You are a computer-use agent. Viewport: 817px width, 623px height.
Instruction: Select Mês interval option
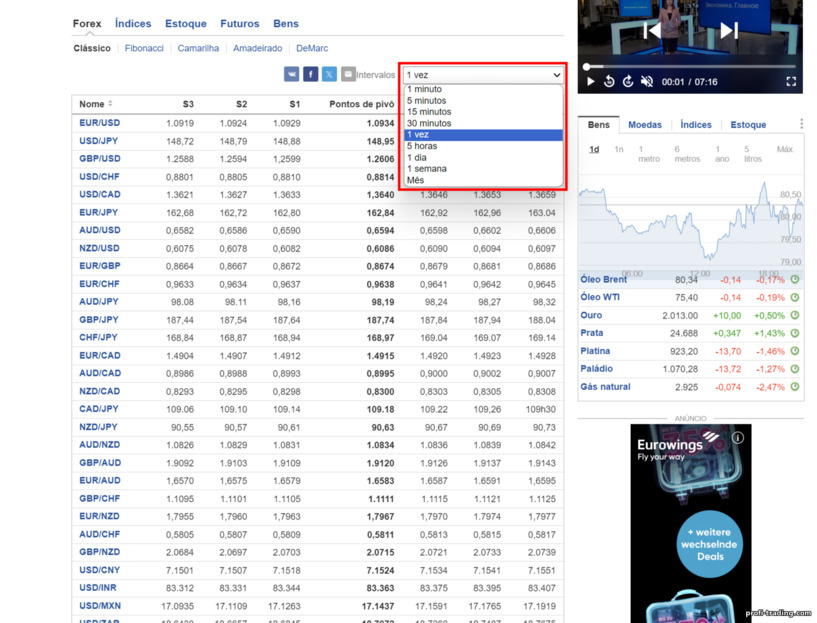484,180
